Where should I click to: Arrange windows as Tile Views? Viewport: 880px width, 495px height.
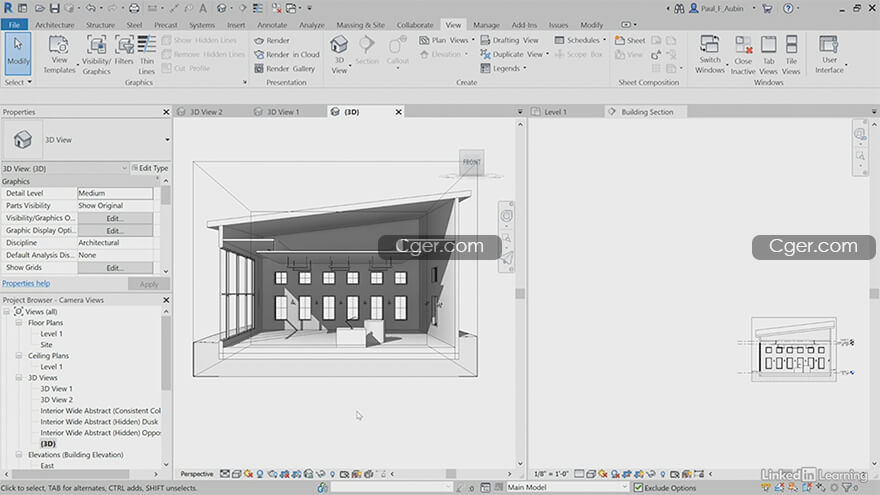click(791, 54)
